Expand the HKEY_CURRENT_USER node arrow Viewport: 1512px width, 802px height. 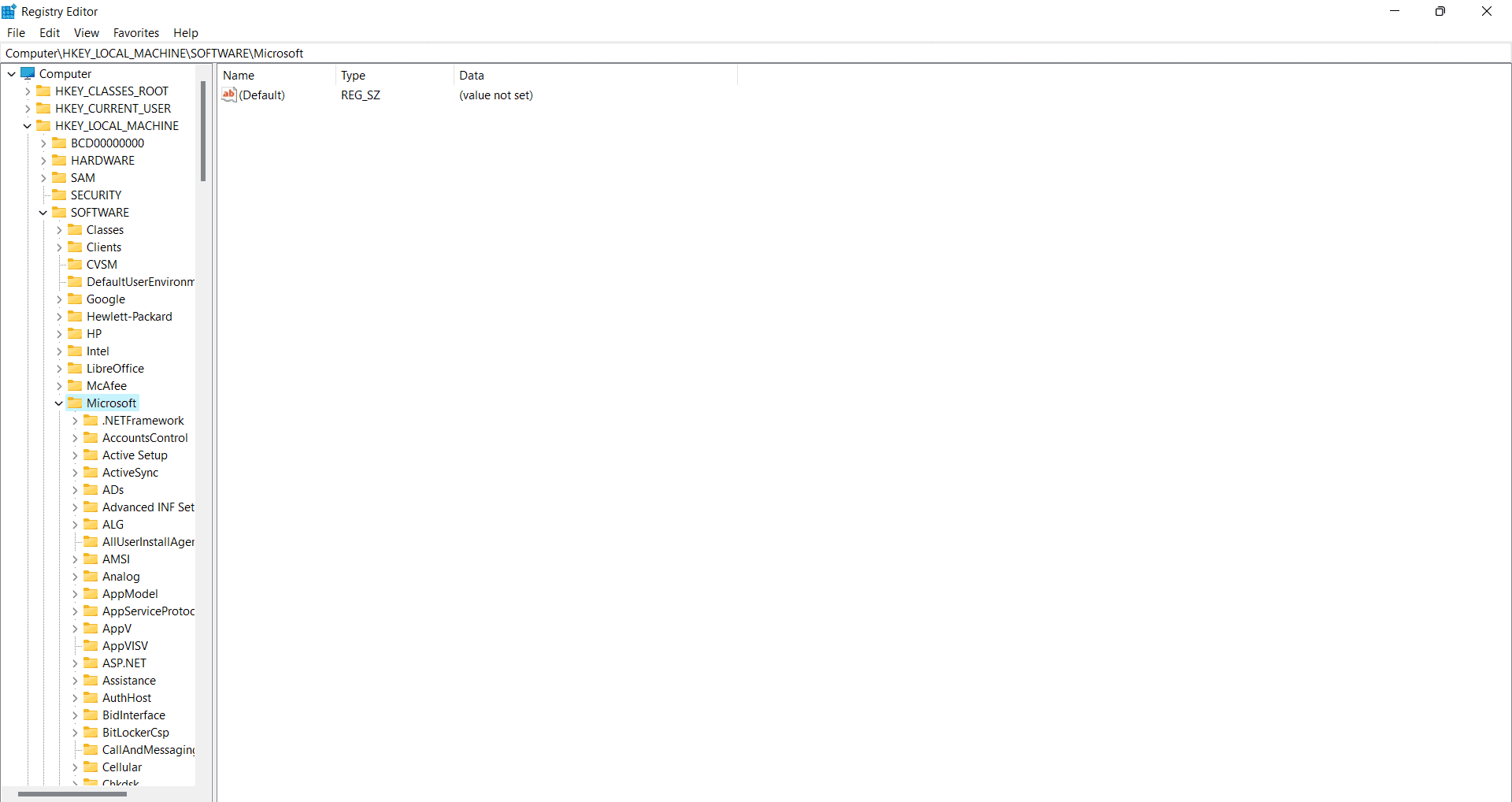click(28, 109)
